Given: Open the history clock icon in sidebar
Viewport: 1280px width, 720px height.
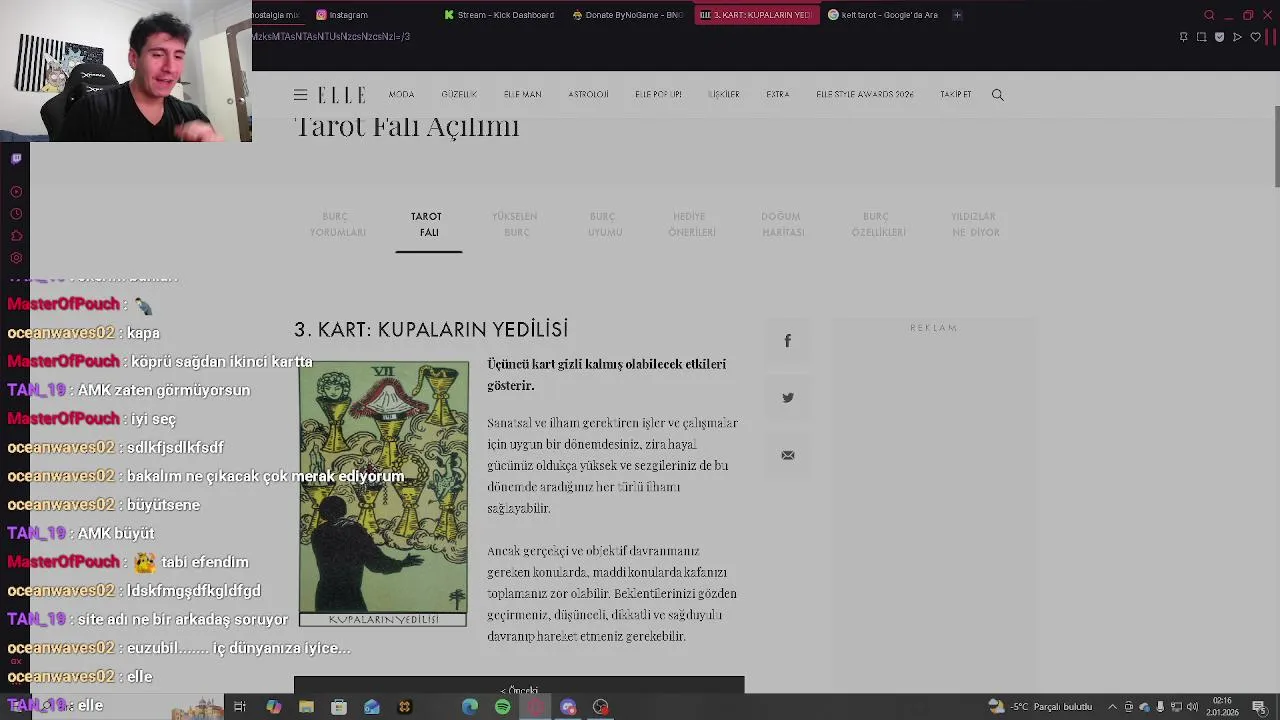Looking at the screenshot, I should [16, 214].
